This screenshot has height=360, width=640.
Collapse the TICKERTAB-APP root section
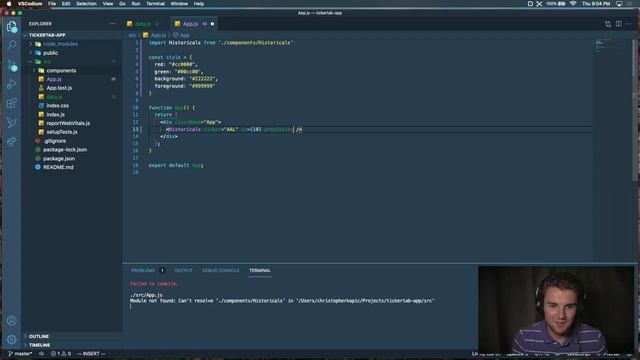[47, 35]
